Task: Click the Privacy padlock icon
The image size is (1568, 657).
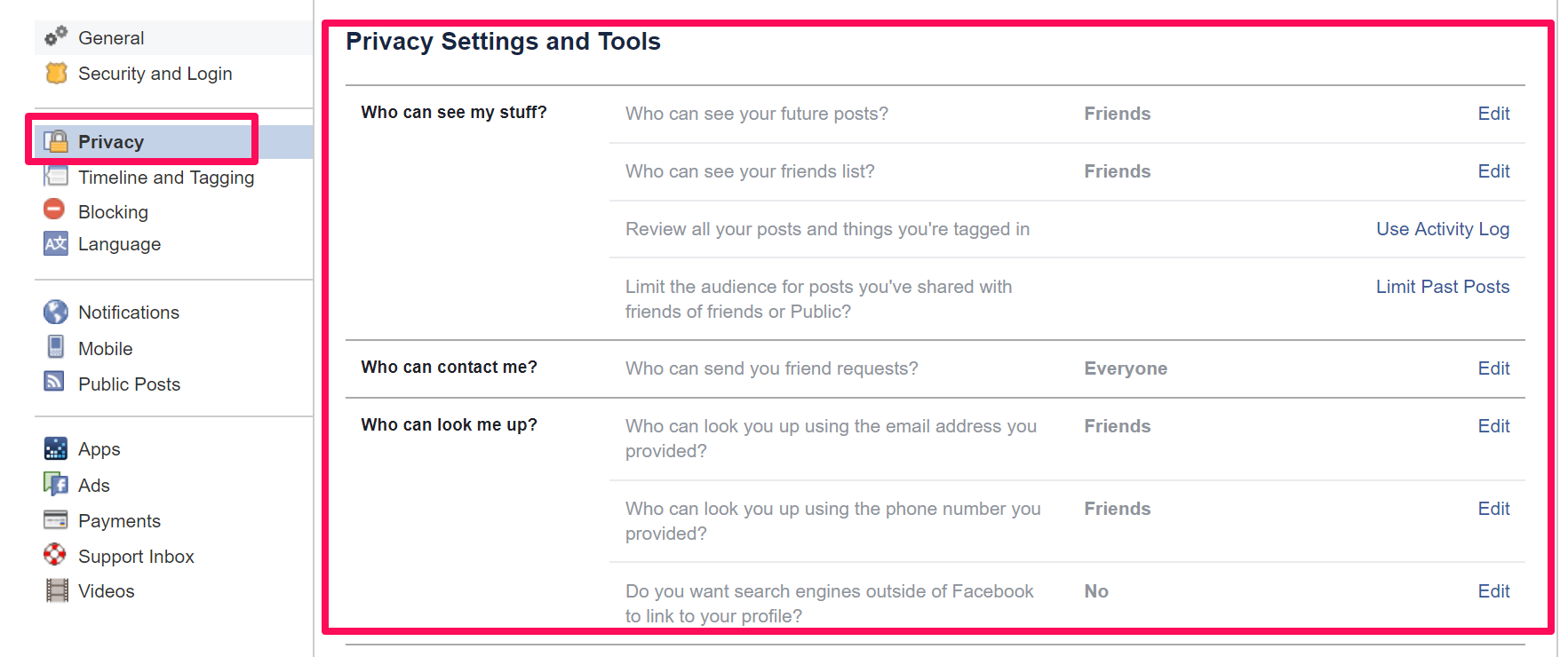Action: (x=56, y=141)
